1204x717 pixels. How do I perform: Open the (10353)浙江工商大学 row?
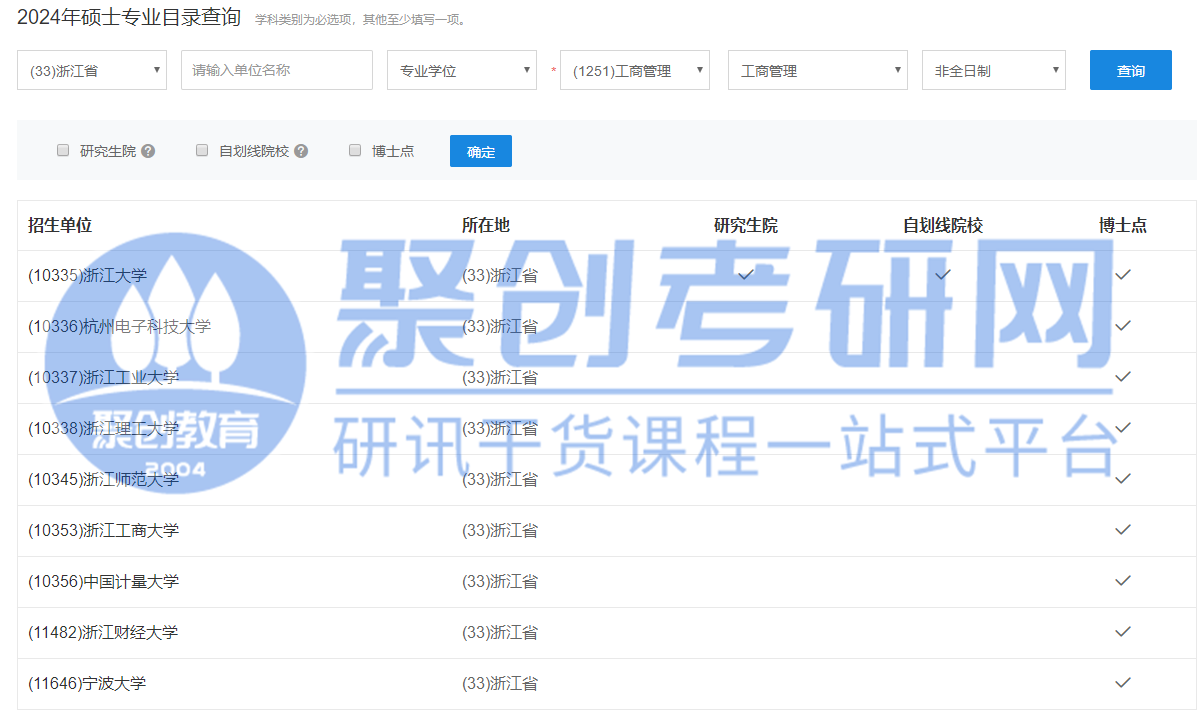(x=606, y=530)
